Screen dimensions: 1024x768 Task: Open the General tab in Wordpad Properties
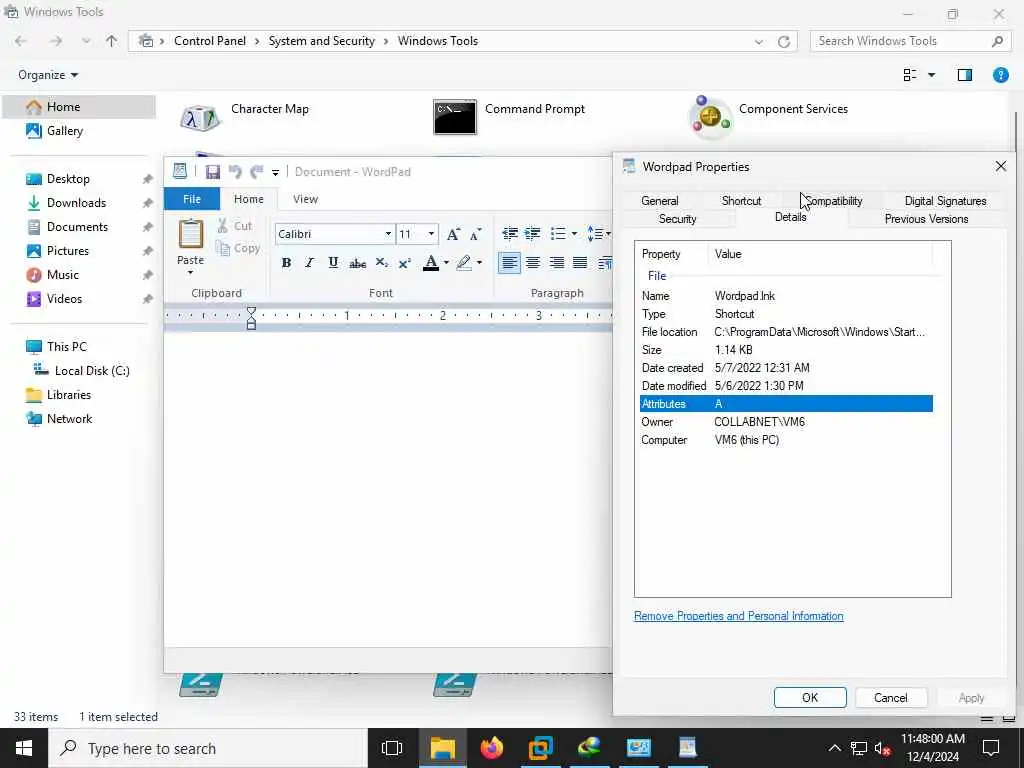click(660, 201)
